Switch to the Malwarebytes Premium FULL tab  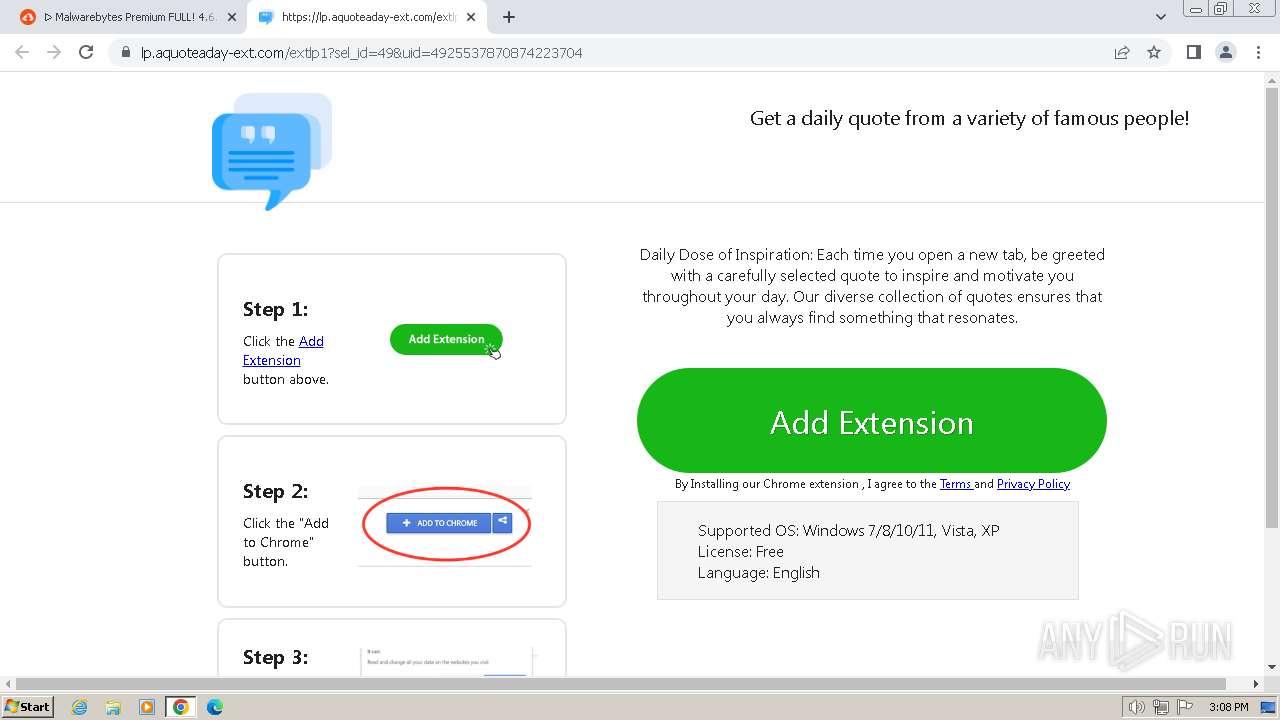coord(129,17)
